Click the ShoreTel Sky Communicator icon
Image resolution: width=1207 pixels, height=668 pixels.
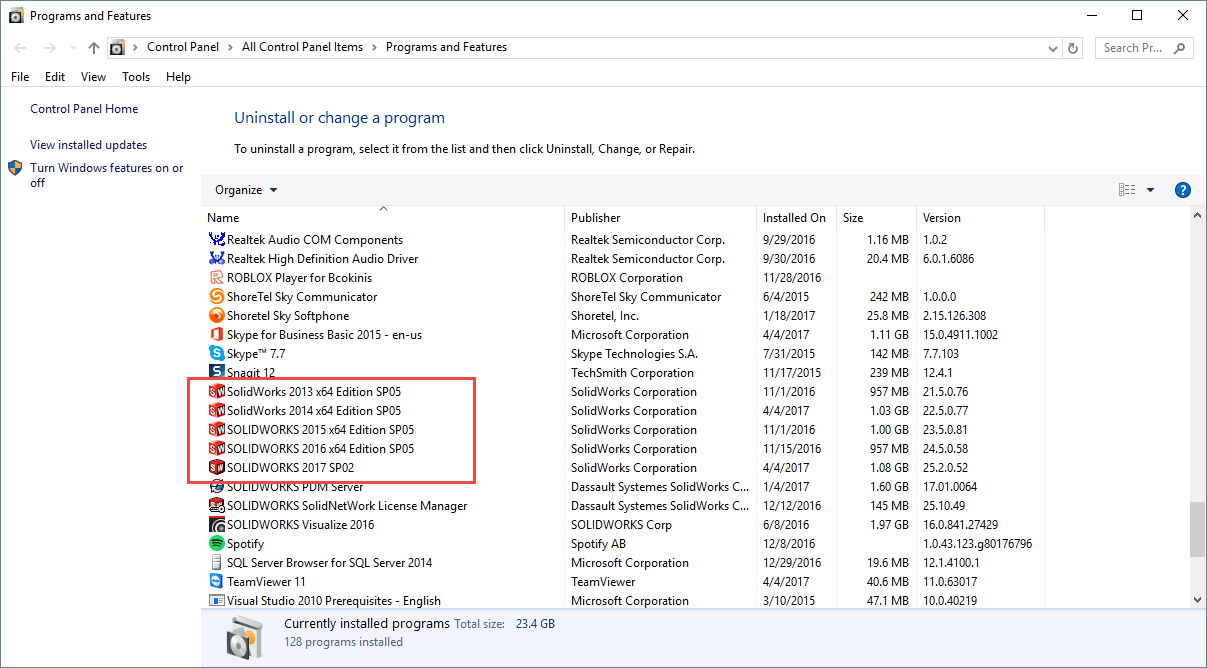coord(217,297)
